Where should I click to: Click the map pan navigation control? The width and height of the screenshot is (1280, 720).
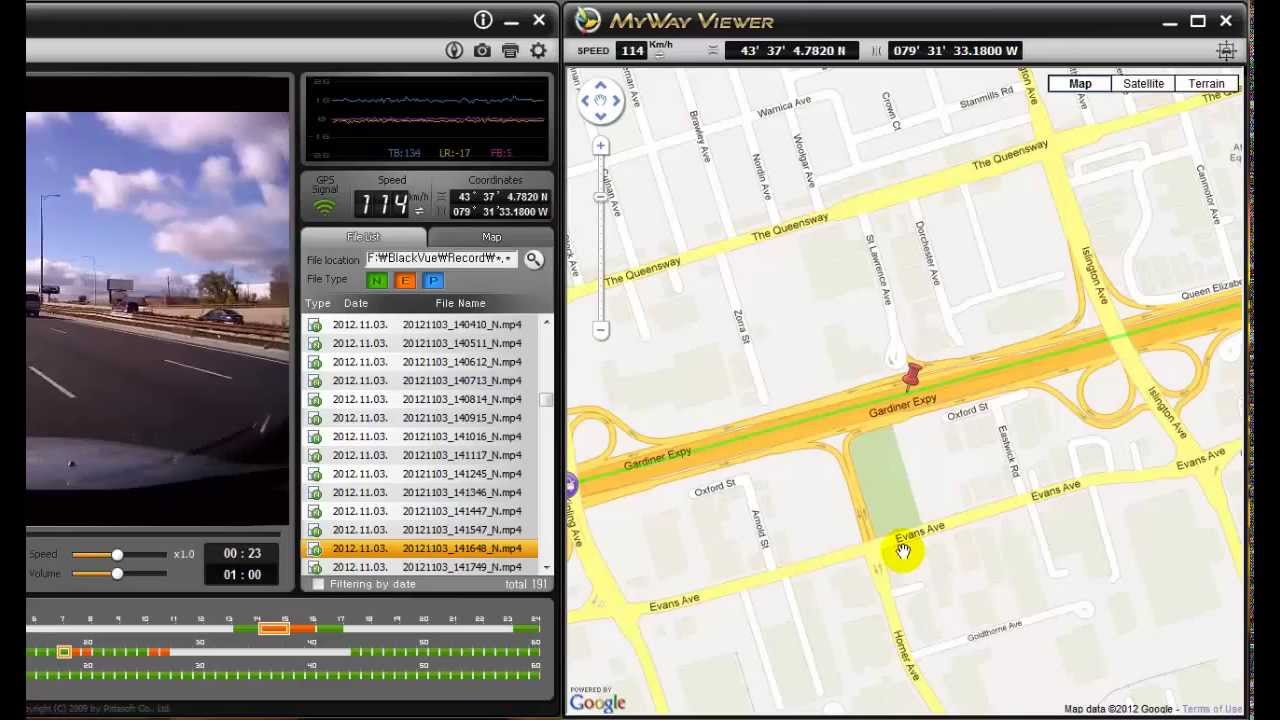click(x=601, y=100)
